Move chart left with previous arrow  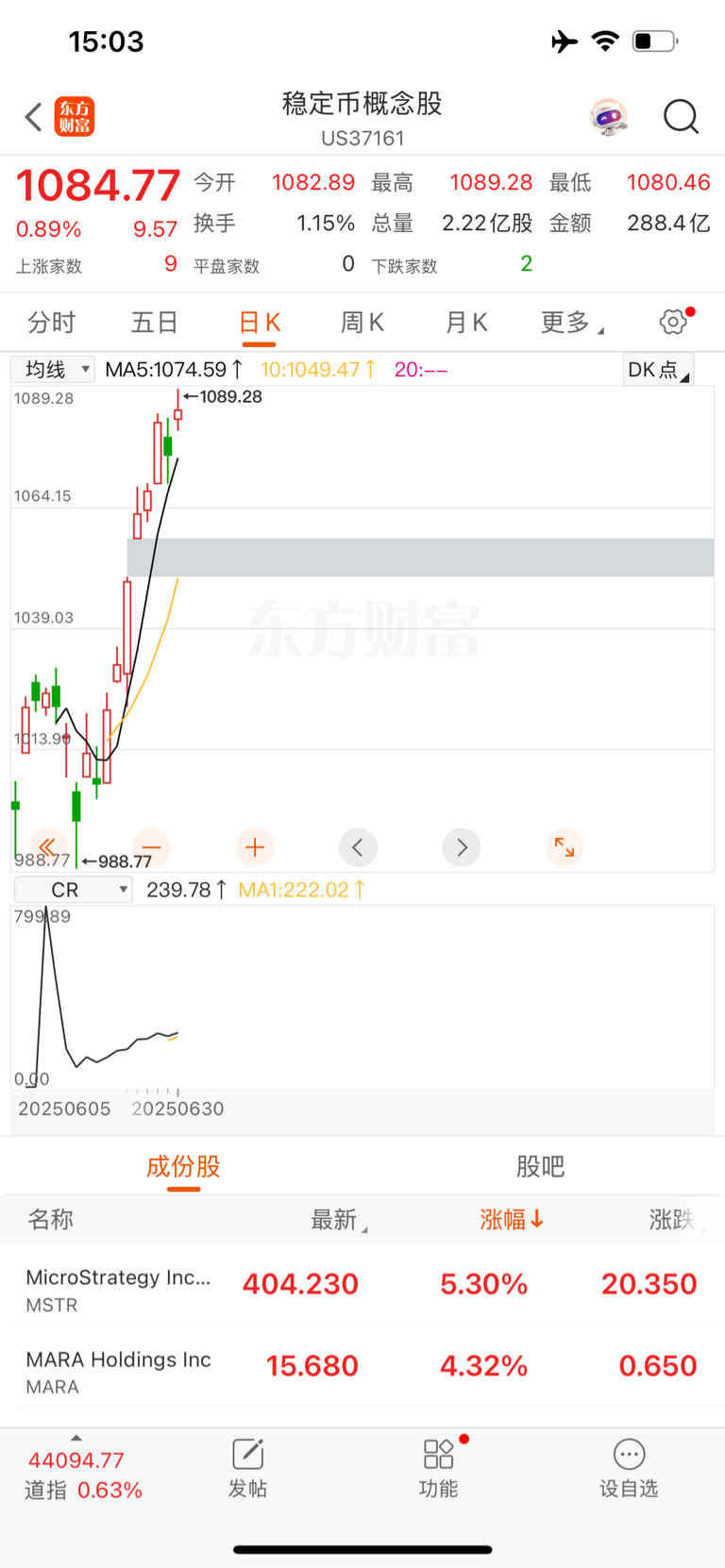[358, 847]
